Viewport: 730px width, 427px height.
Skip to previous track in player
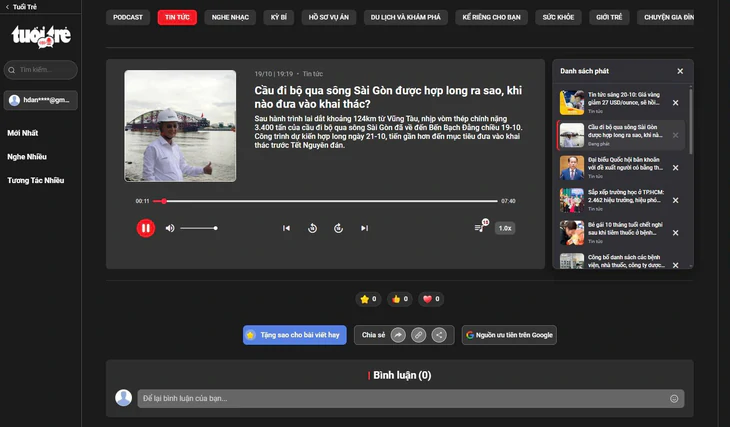click(286, 228)
